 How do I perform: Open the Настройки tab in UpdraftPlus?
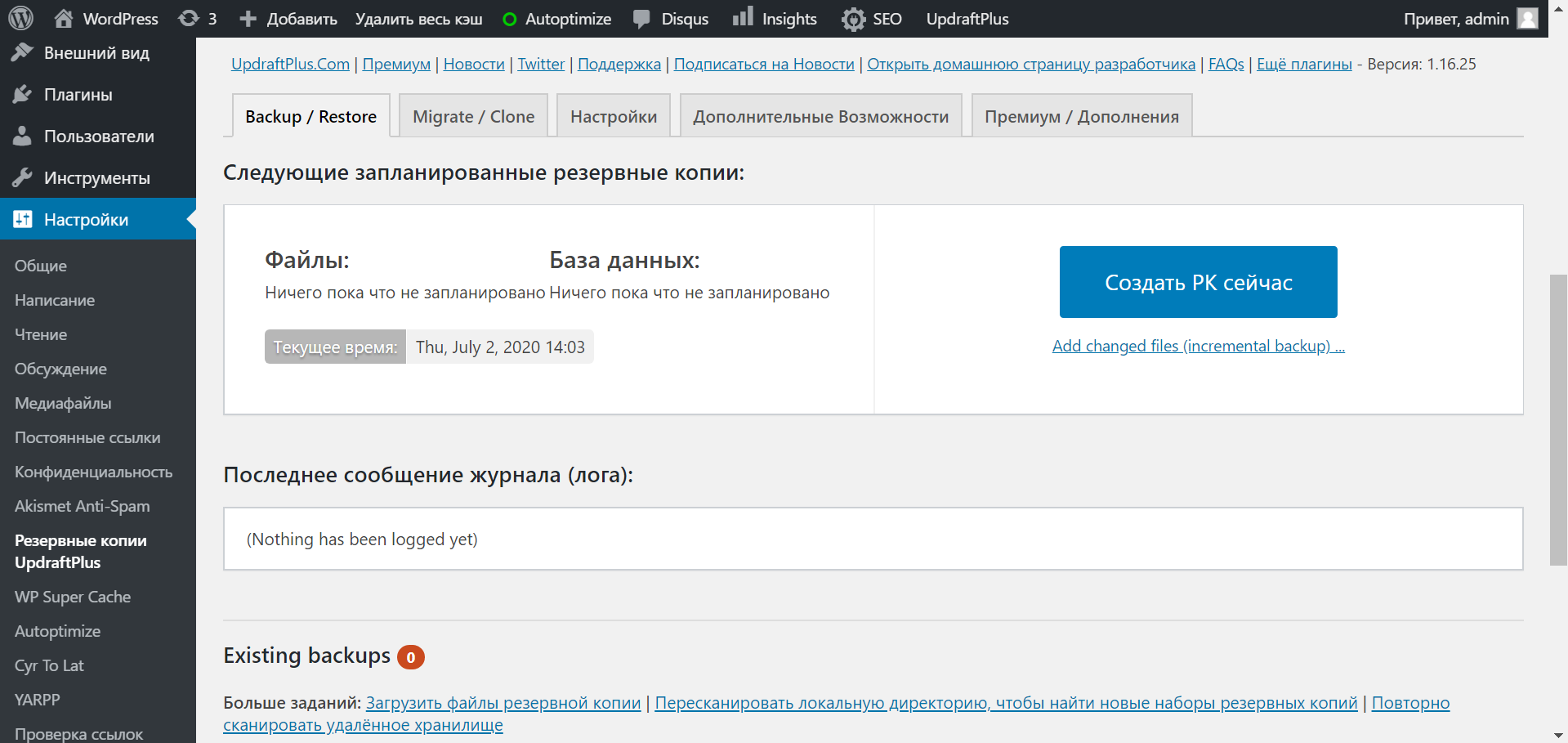pyautogui.click(x=613, y=117)
